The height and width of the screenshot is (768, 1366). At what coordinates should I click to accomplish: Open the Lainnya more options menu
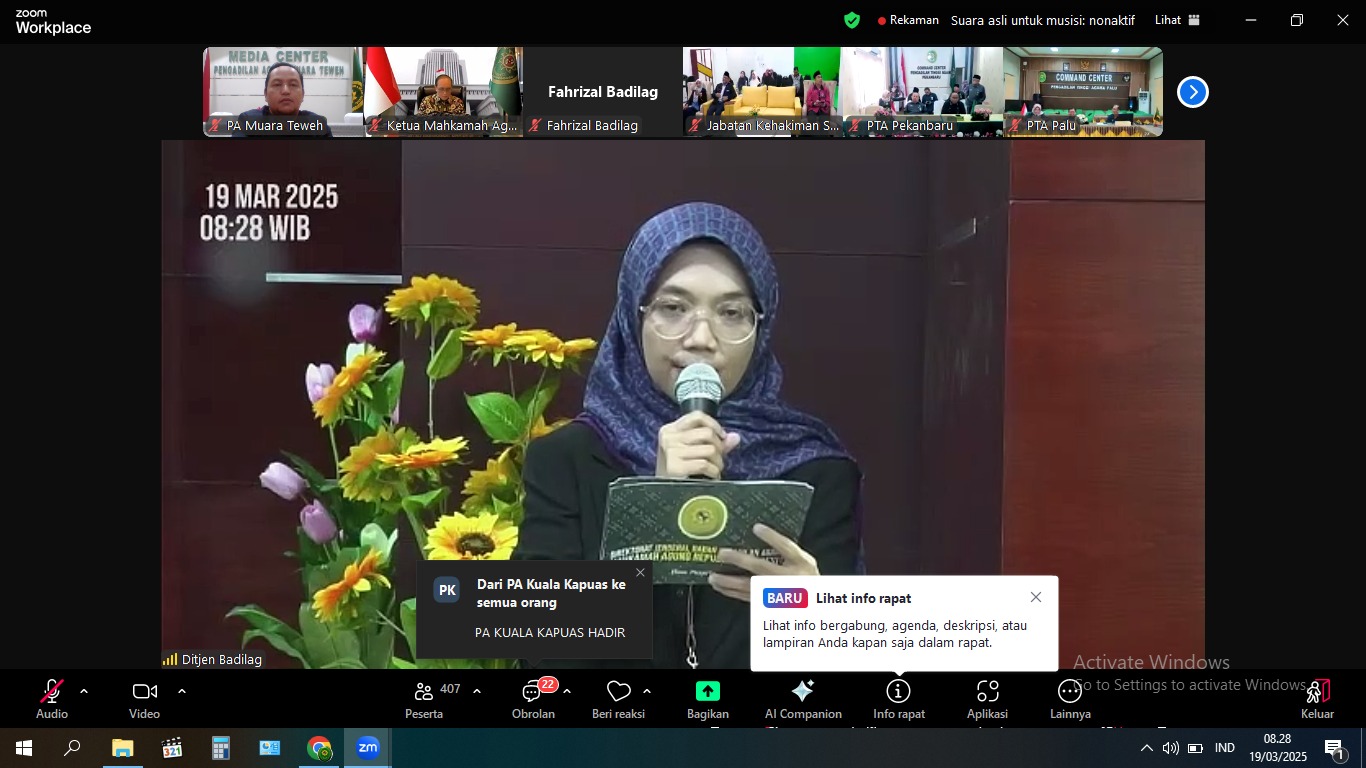(1070, 698)
